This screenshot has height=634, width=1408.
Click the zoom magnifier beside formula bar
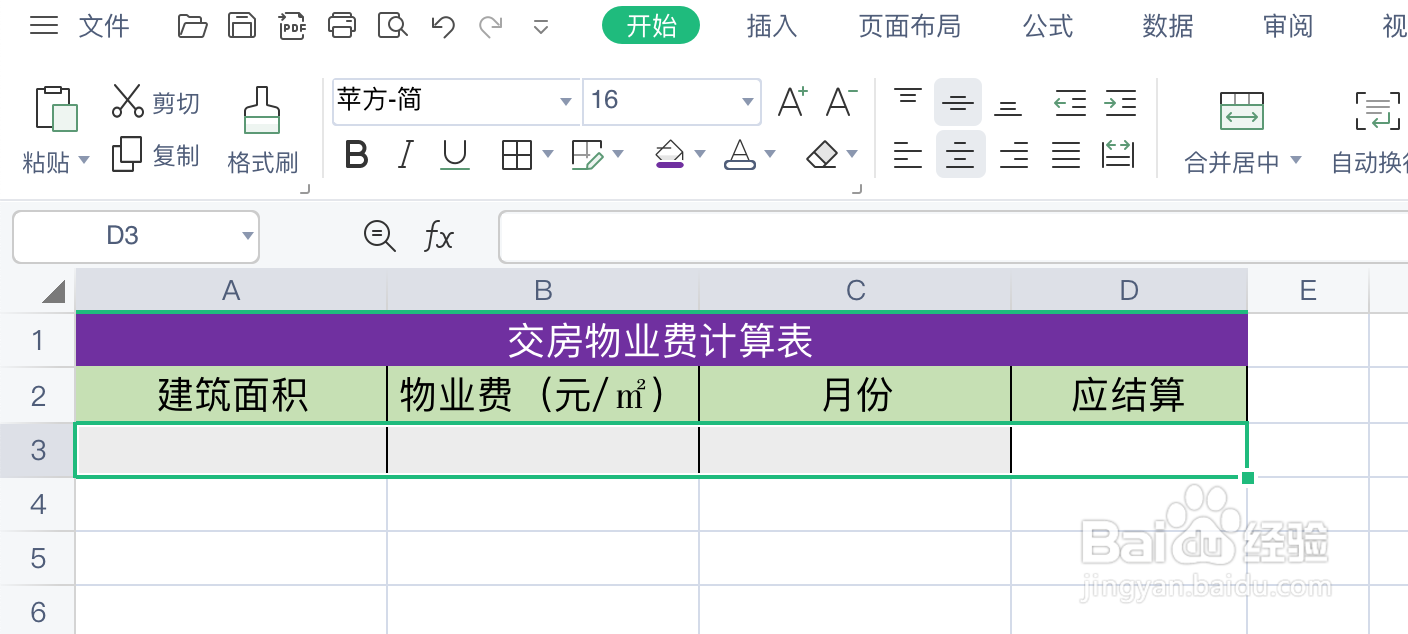click(x=379, y=236)
